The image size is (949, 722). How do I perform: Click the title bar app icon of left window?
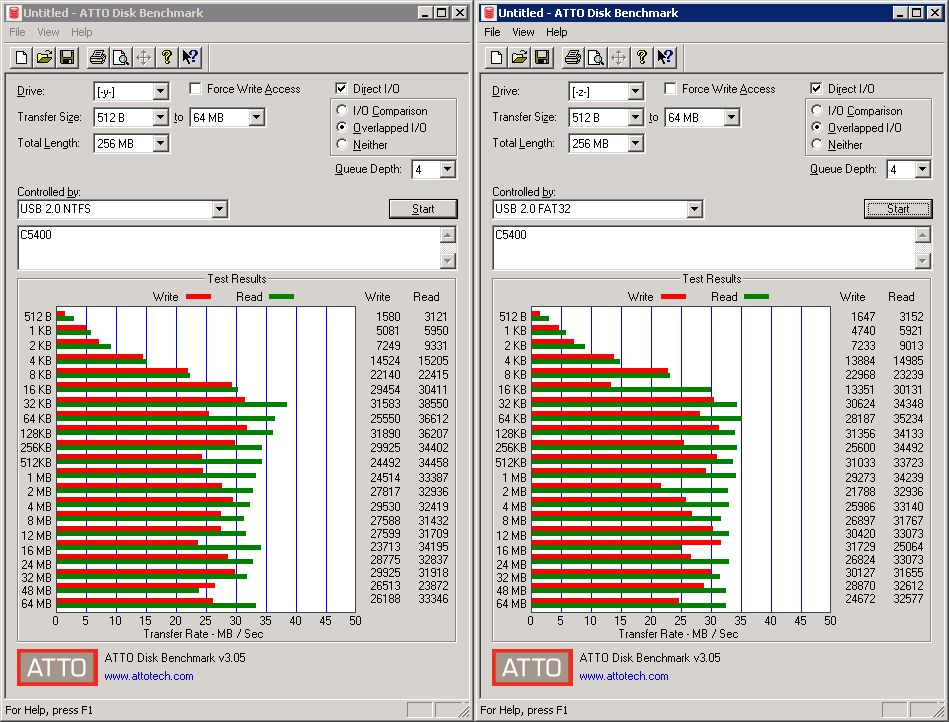pyautogui.click(x=14, y=13)
